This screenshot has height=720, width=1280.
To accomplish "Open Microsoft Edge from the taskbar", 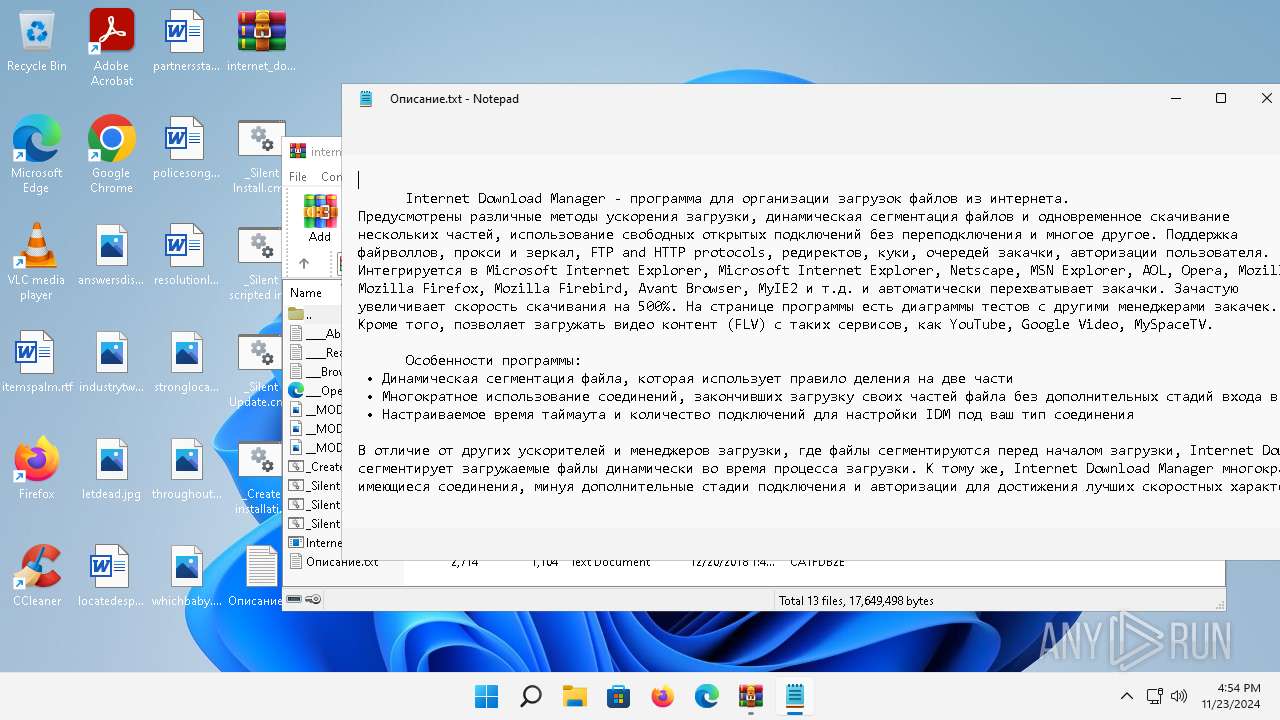I will (x=707, y=696).
